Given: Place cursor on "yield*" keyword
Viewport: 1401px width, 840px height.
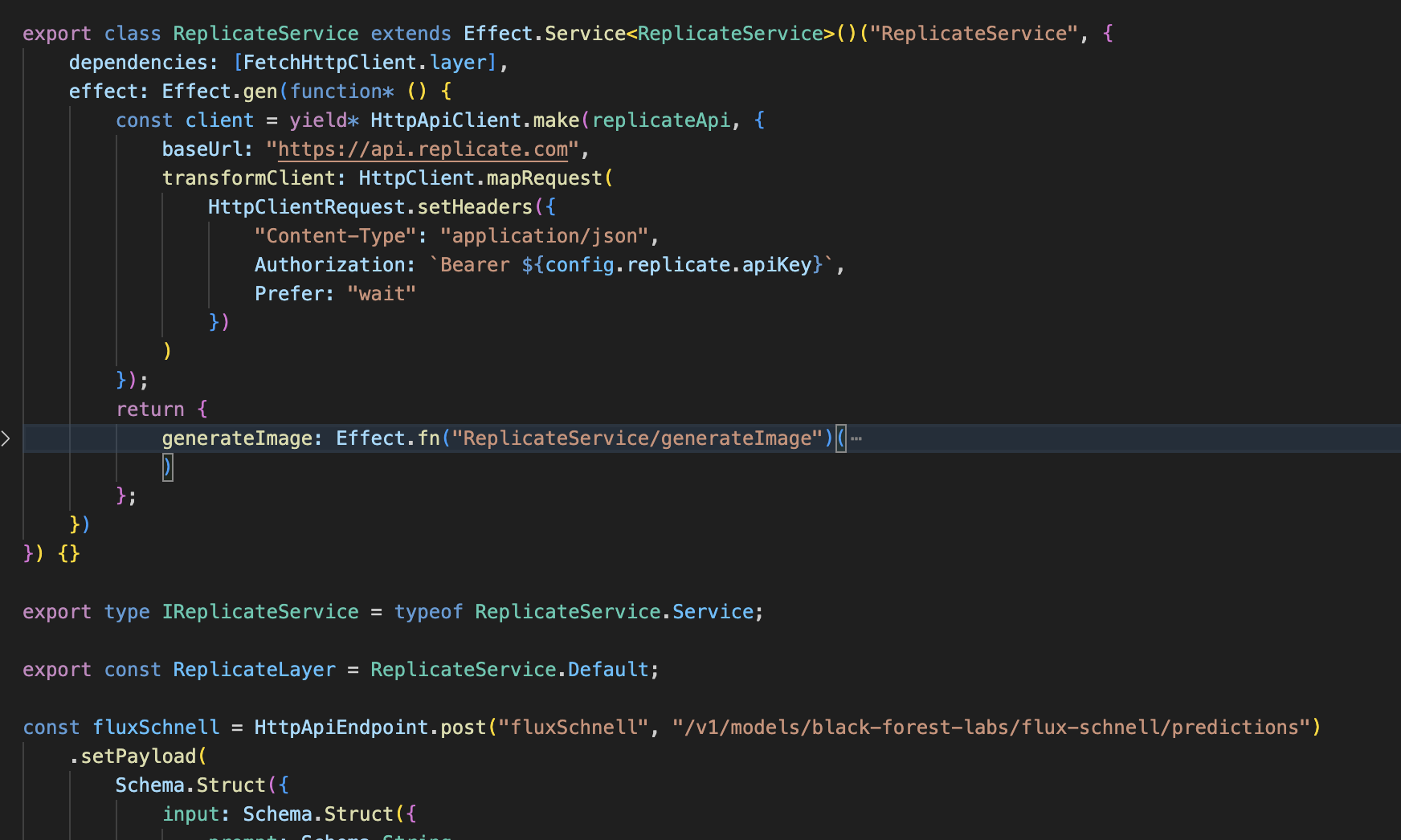Looking at the screenshot, I should (x=324, y=120).
